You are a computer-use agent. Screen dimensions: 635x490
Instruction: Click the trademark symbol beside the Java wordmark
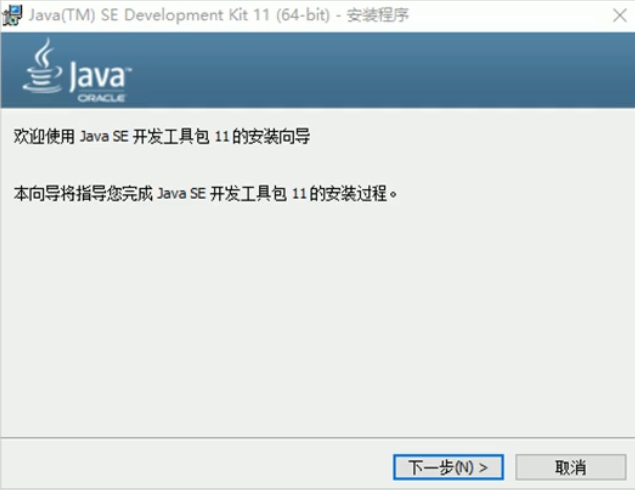129,70
